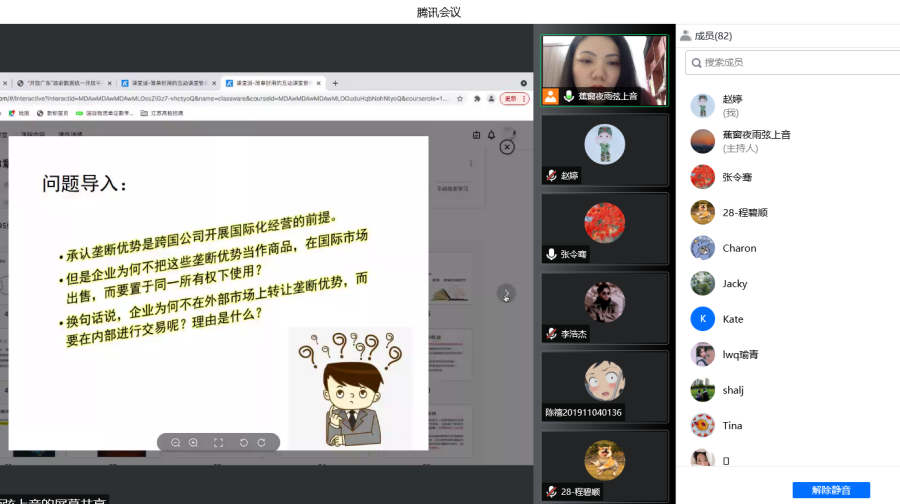Rotate the slide counterclockwise
Viewport: 900px width, 504px height.
coord(243,442)
